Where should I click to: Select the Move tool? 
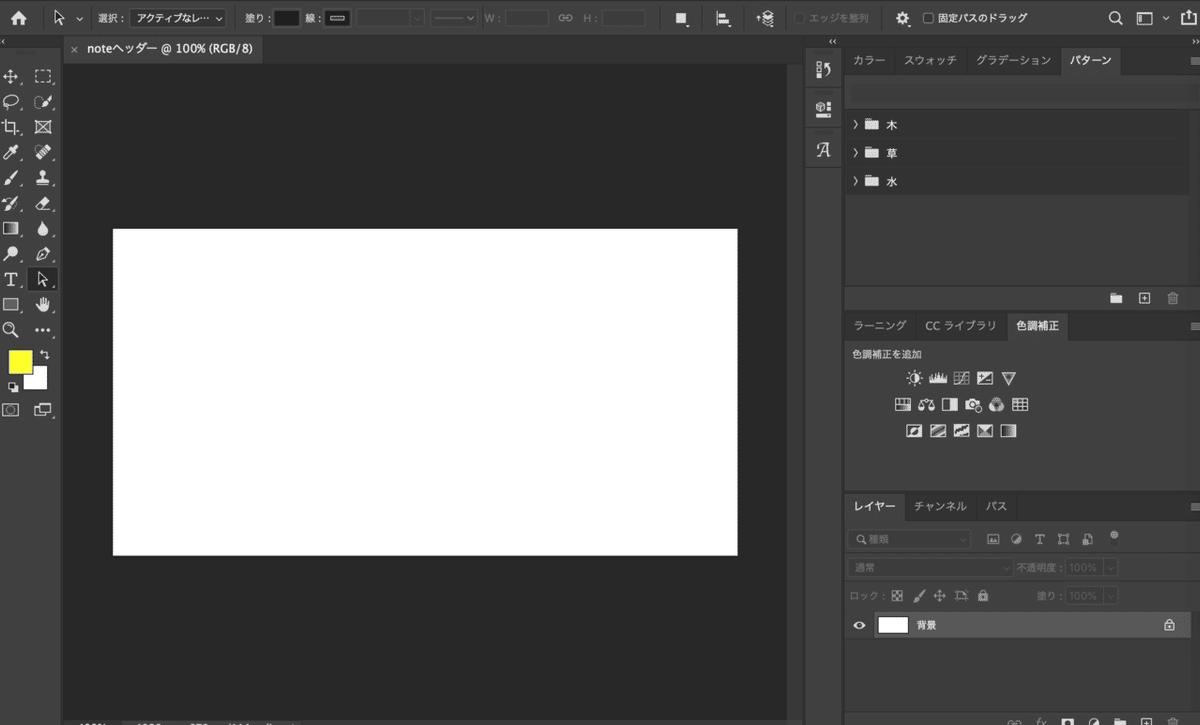(11, 77)
